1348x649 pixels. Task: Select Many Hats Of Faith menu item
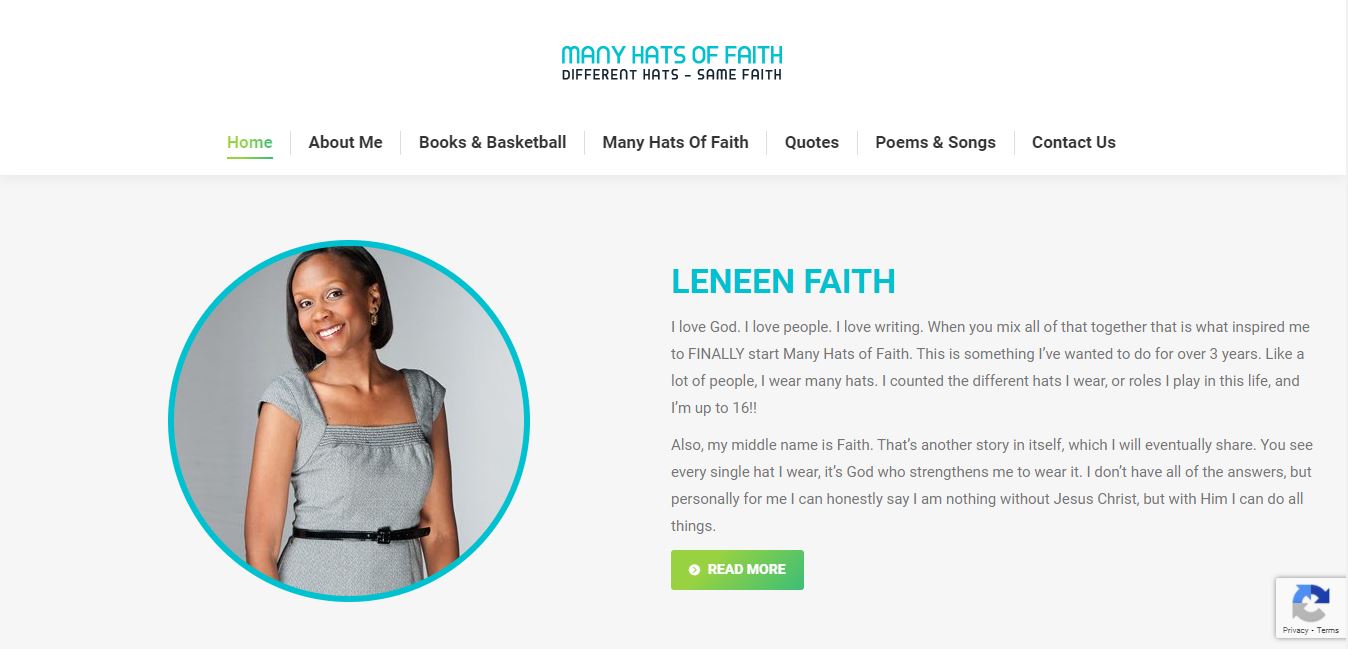(675, 142)
